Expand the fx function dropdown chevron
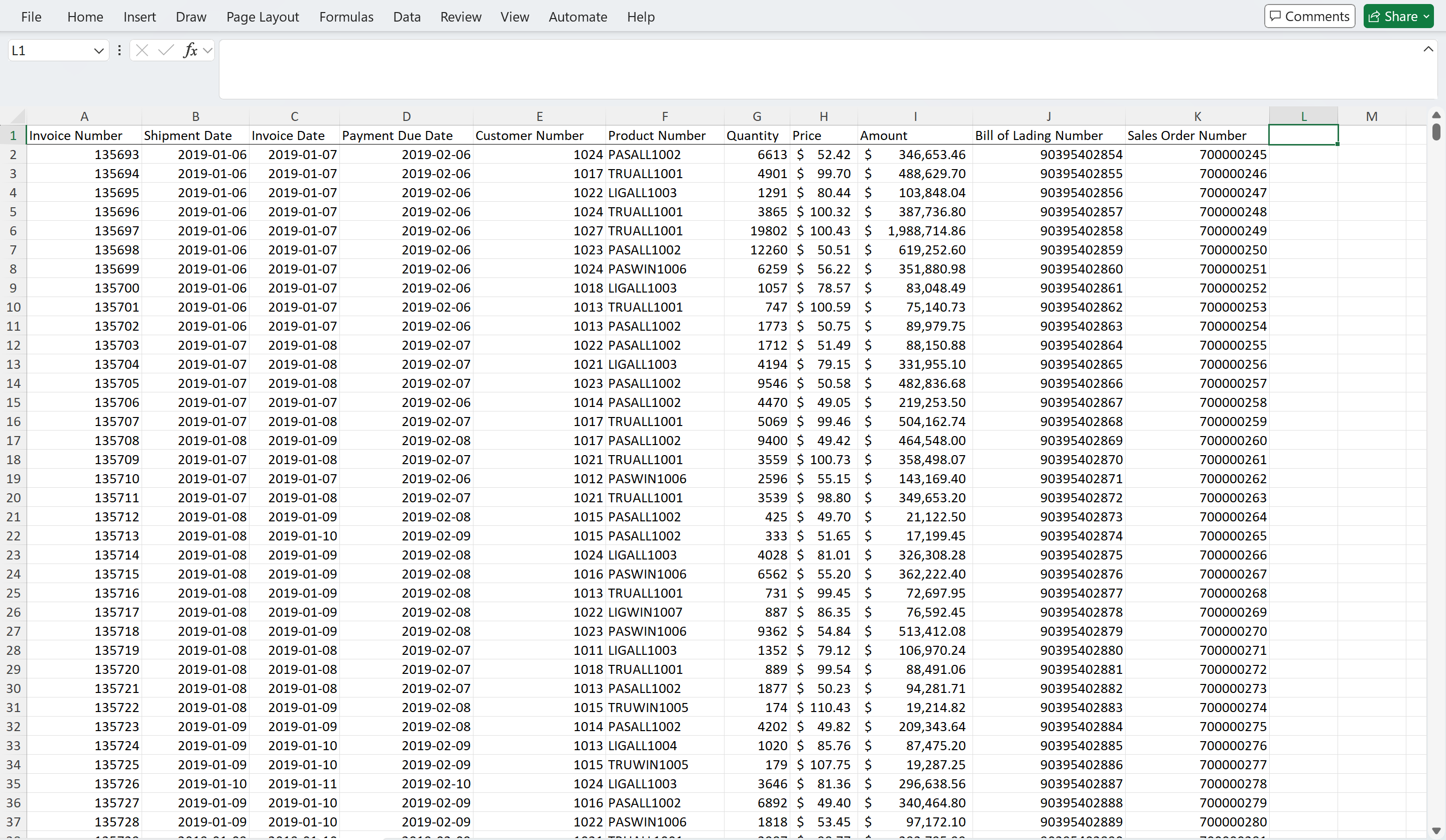 [x=208, y=51]
